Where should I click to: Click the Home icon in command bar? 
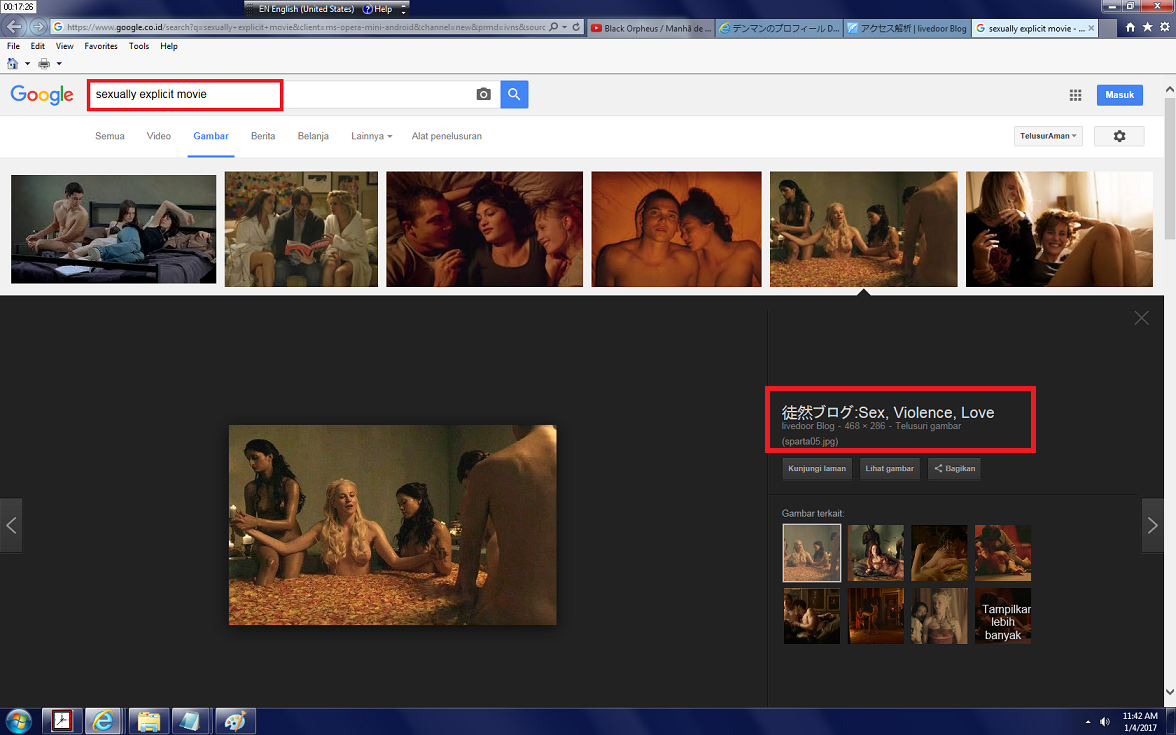(12, 64)
